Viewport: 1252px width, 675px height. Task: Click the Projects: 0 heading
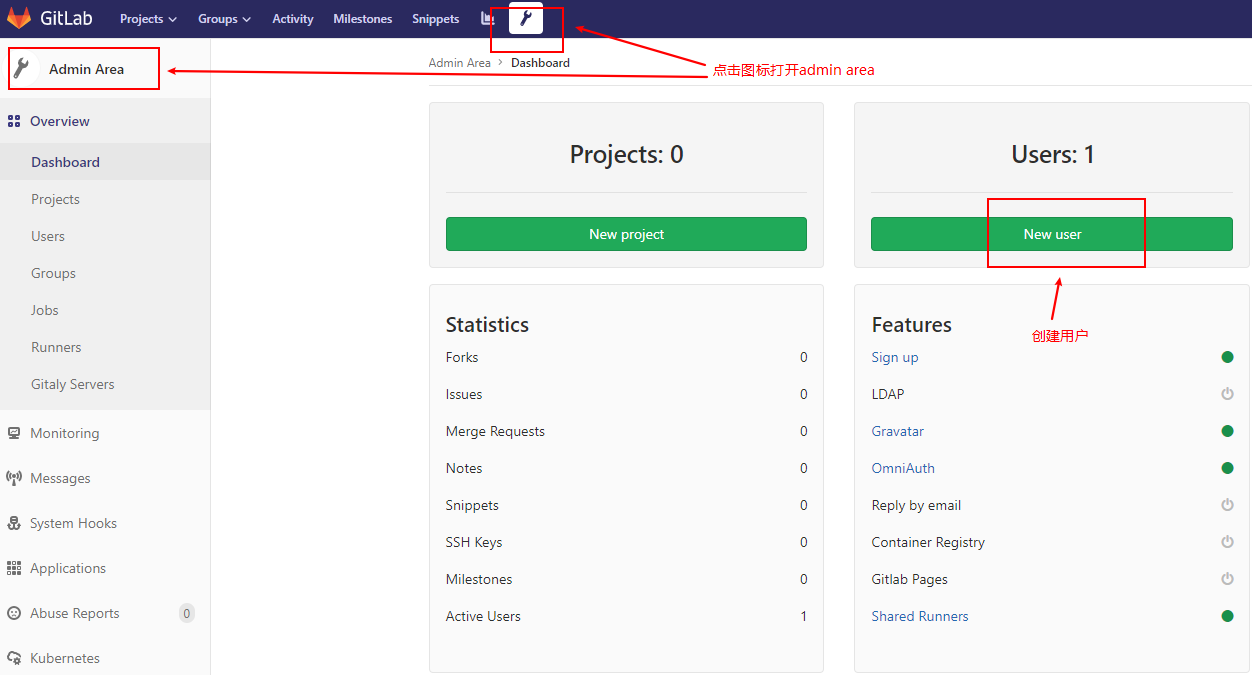[627, 154]
